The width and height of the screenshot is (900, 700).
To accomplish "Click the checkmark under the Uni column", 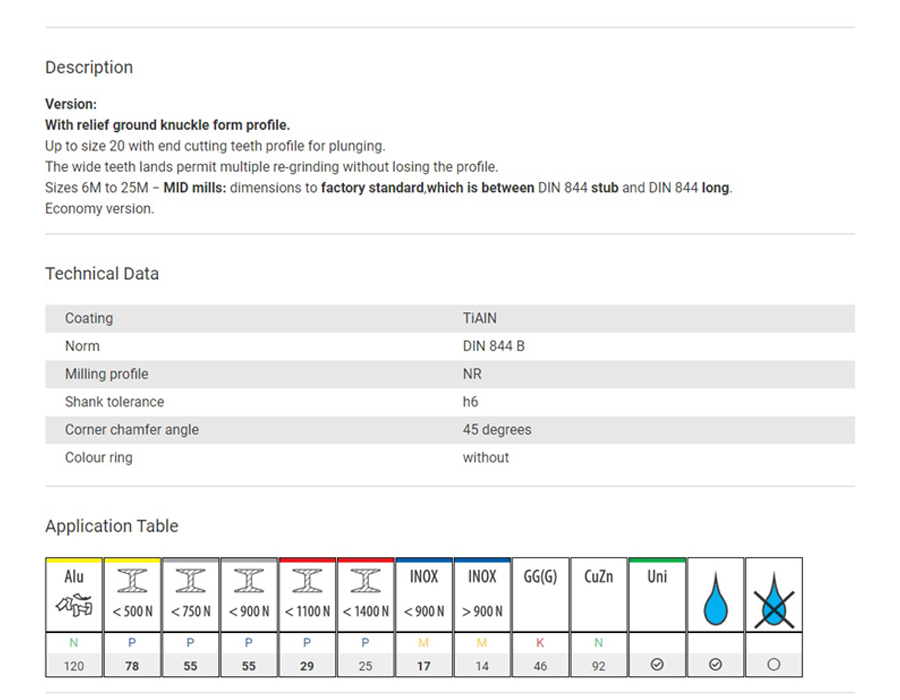I will click(x=657, y=664).
